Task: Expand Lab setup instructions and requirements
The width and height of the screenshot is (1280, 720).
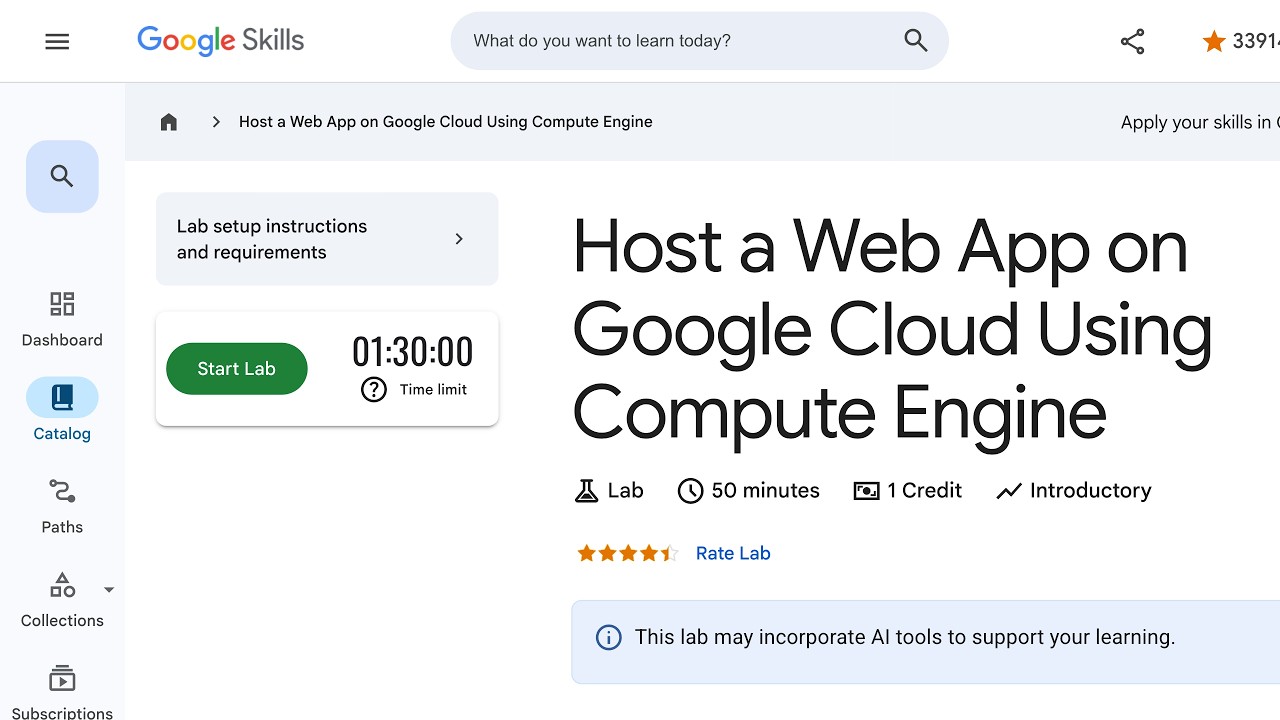Action: [327, 239]
